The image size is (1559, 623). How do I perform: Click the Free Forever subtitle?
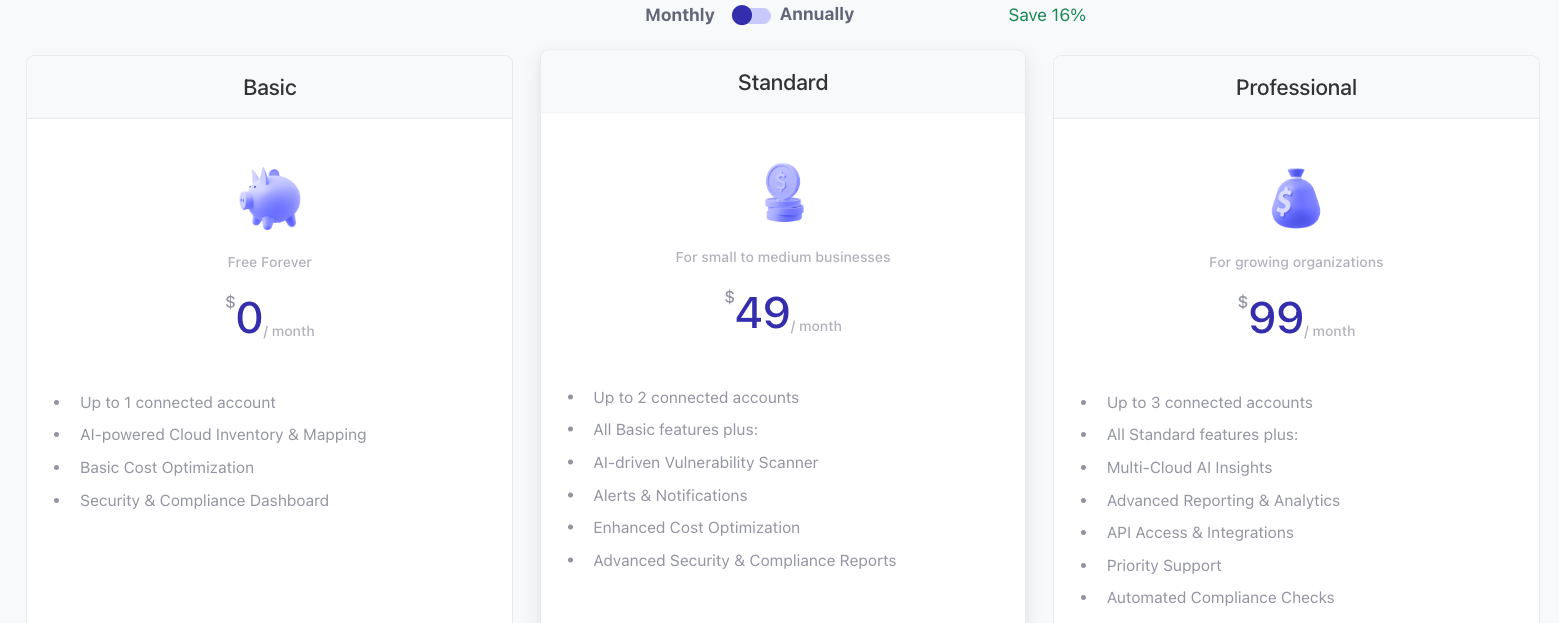(270, 262)
